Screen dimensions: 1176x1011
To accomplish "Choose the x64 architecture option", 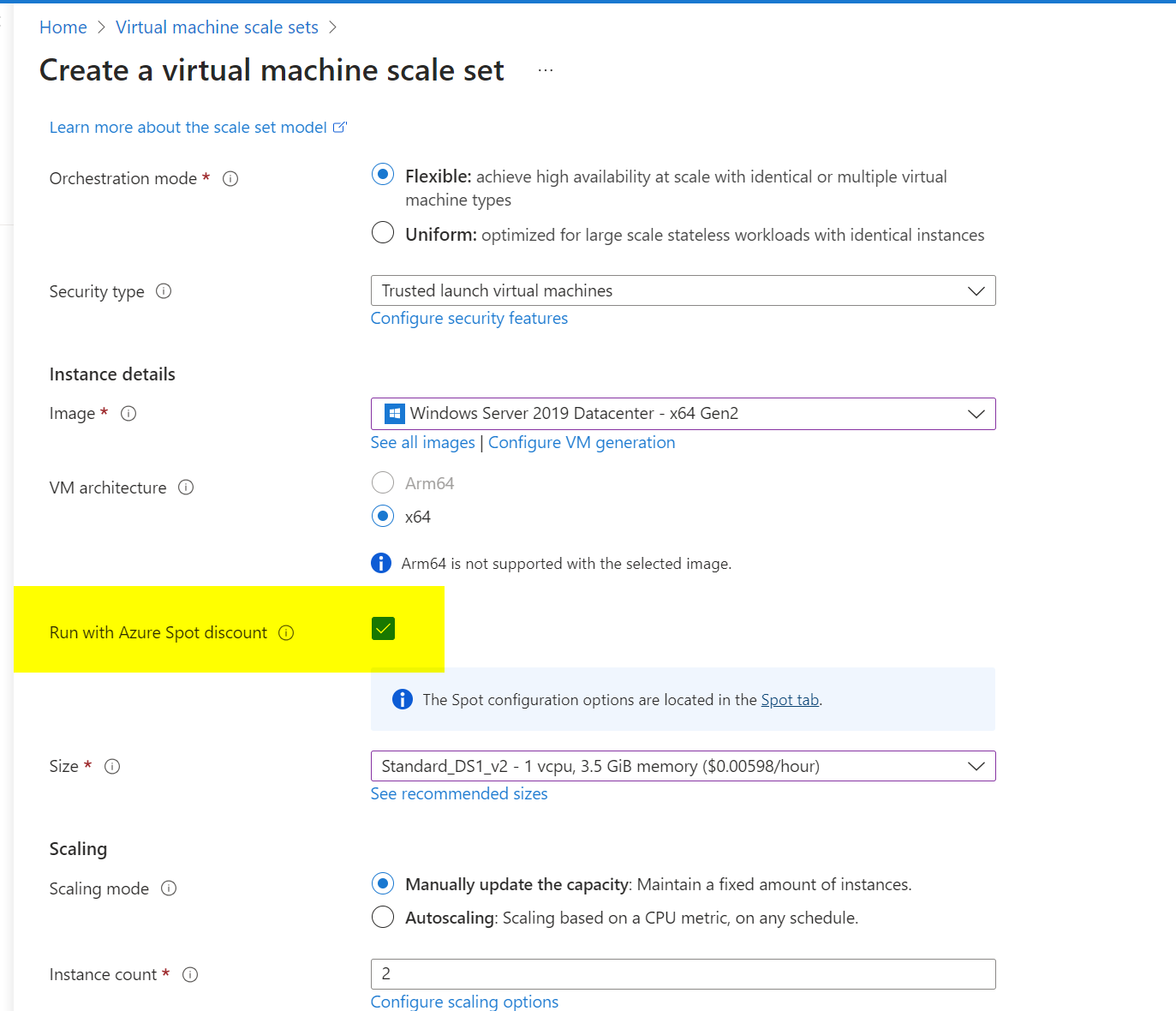I will (383, 516).
